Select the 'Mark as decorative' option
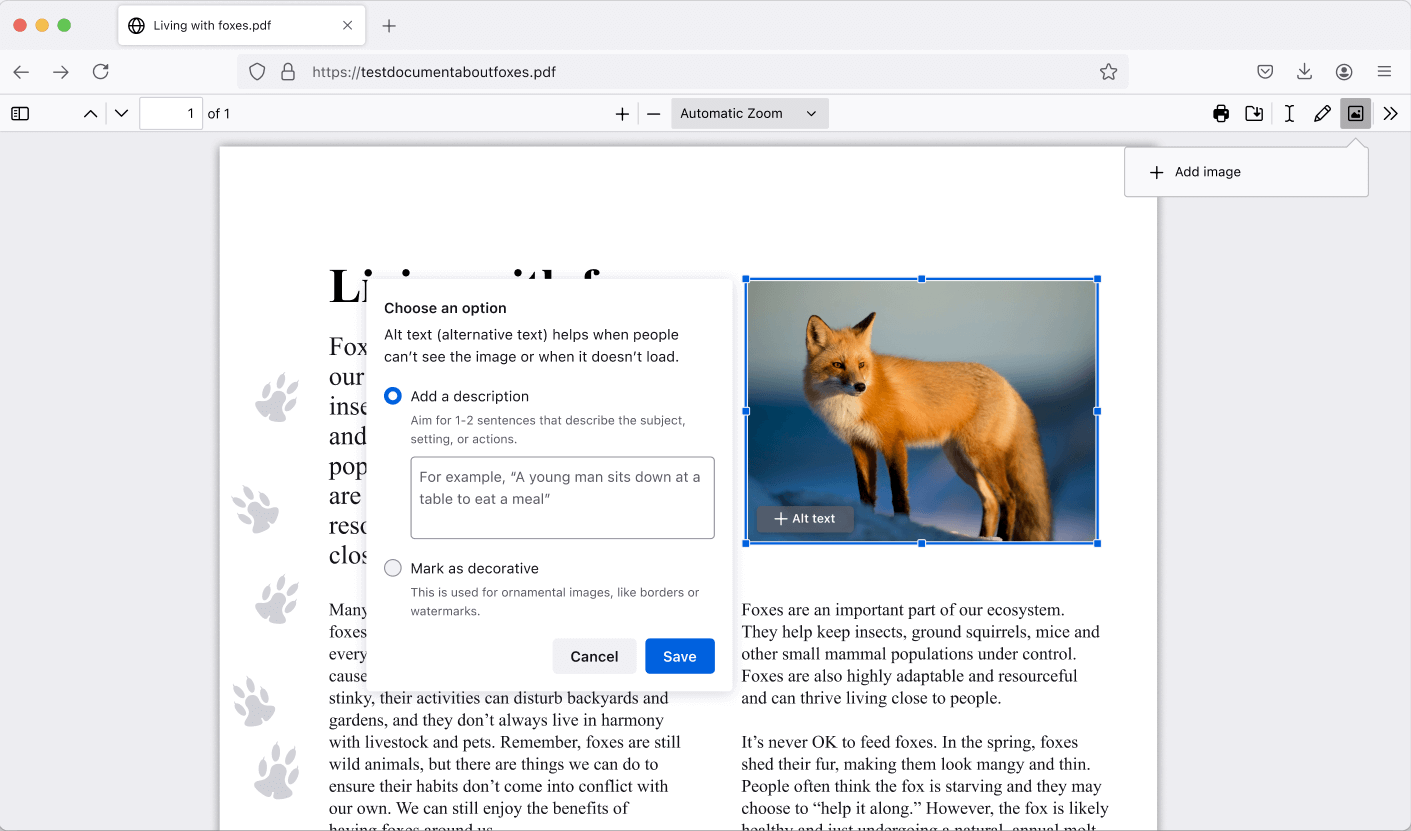Image resolution: width=1411 pixels, height=831 pixels. [393, 567]
